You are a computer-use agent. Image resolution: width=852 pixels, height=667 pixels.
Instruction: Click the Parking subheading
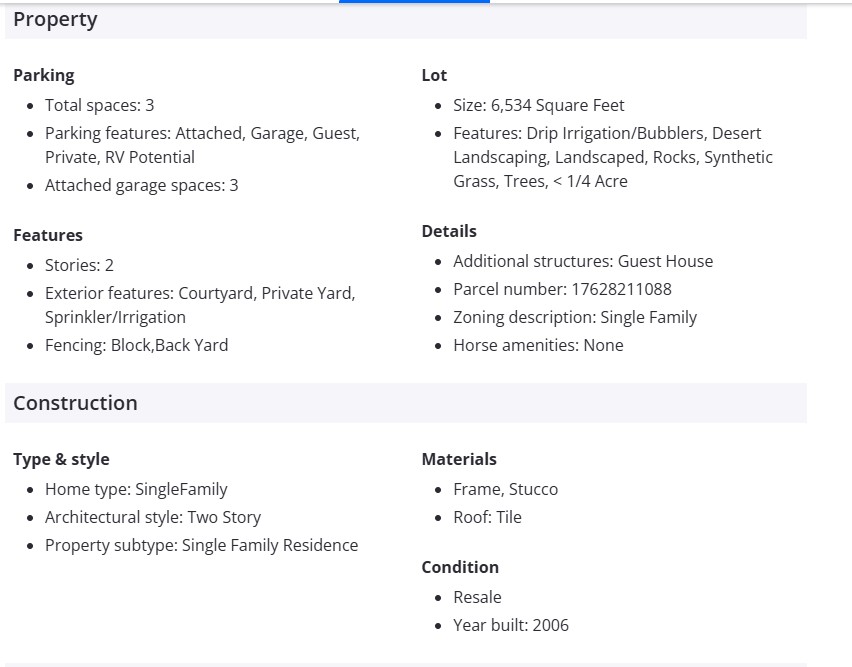44,75
